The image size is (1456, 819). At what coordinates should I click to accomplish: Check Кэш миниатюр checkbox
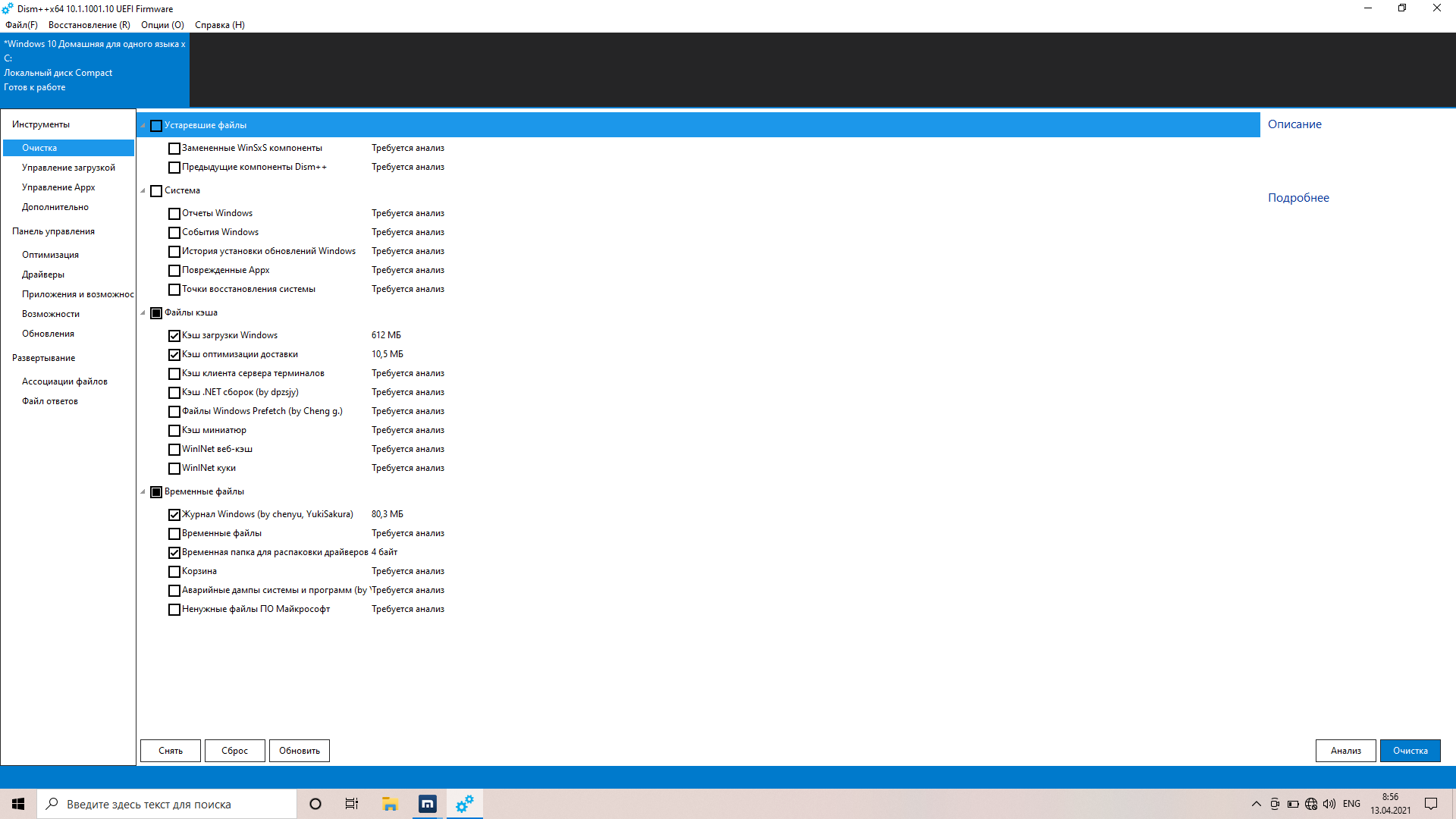click(x=174, y=431)
